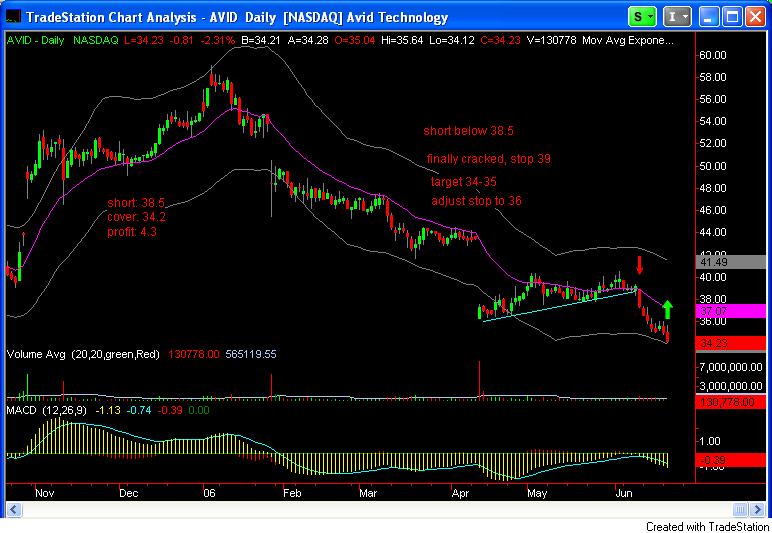Select the green up arrow drawing

667,310
